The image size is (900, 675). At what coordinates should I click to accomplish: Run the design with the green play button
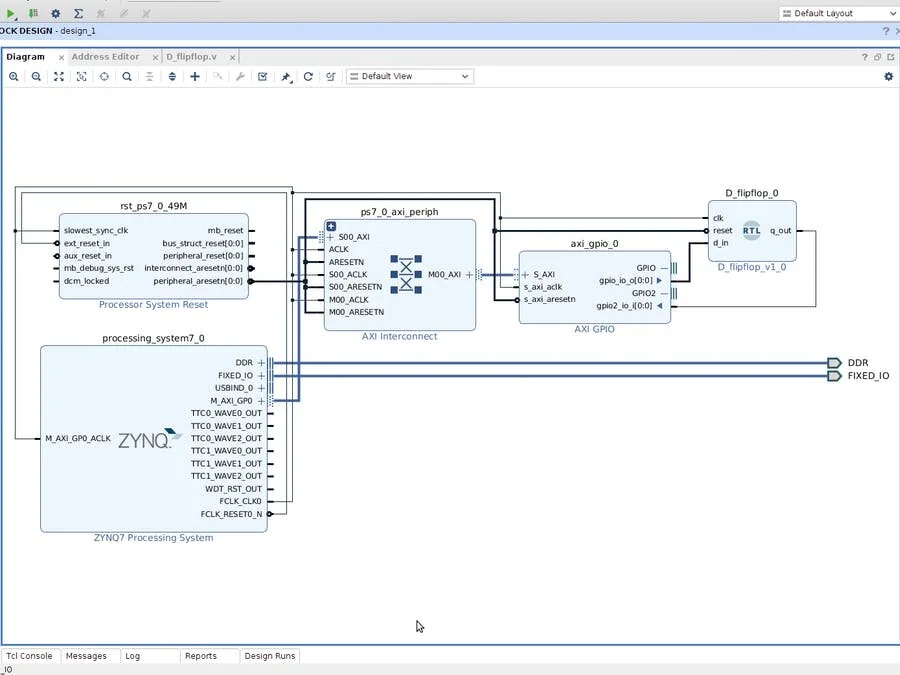[10, 13]
